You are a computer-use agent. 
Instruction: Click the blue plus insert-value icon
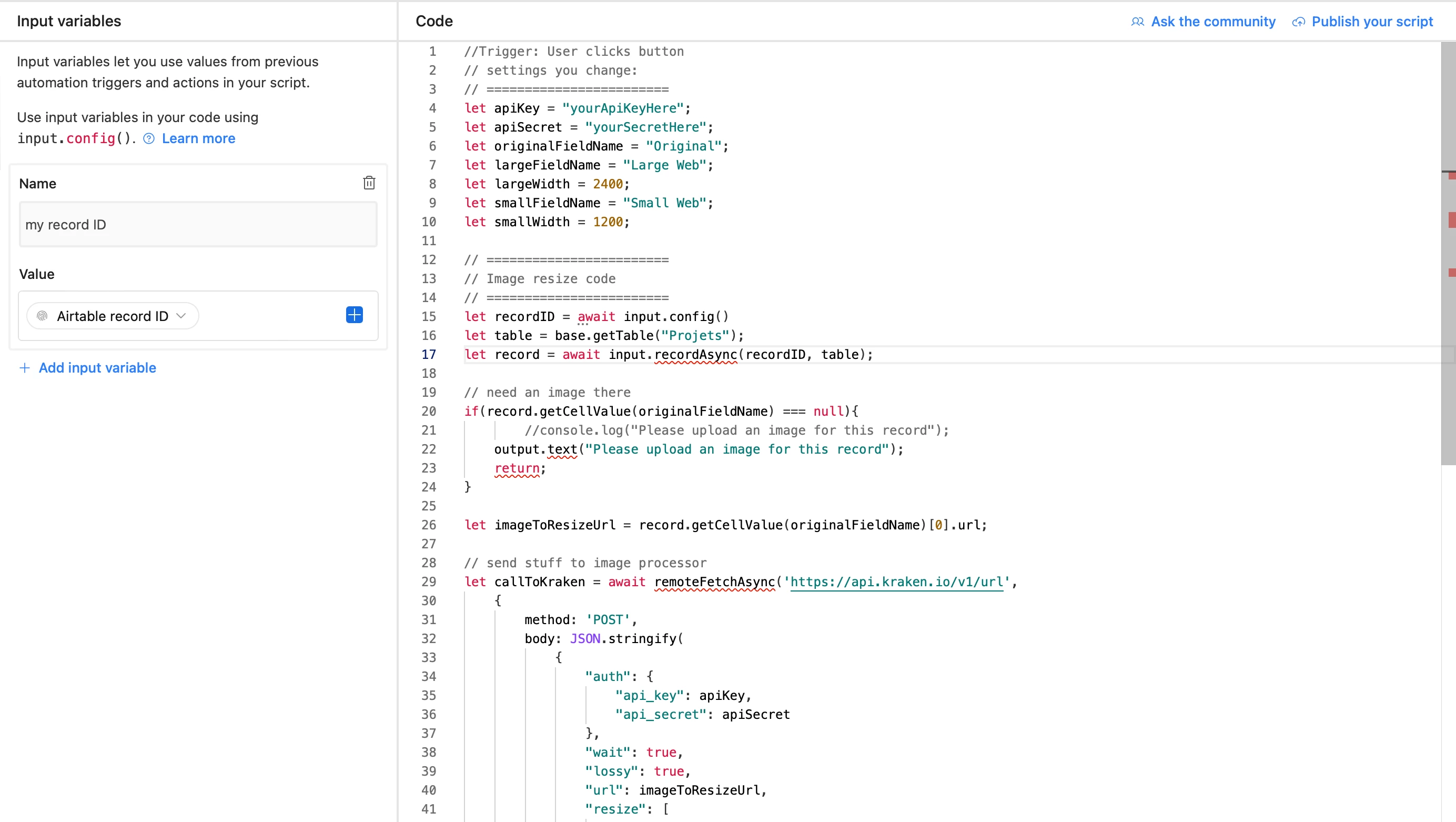click(x=354, y=315)
